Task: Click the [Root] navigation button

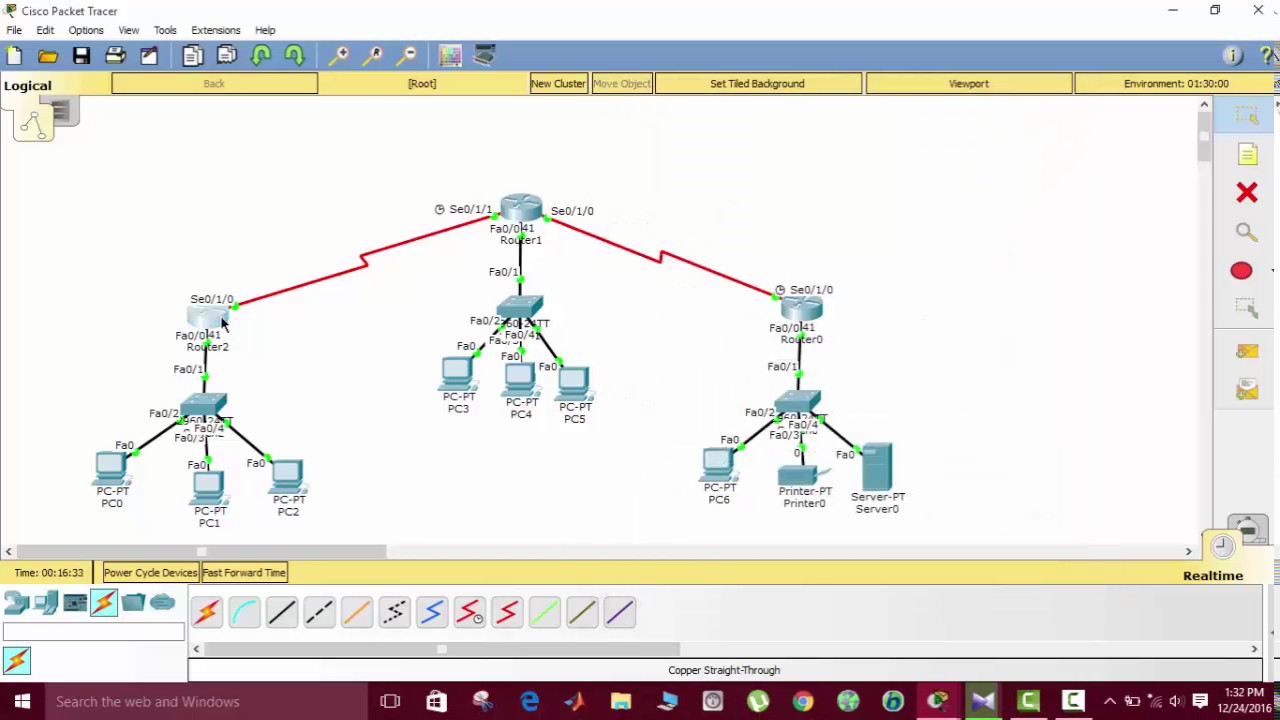Action: [x=422, y=84]
